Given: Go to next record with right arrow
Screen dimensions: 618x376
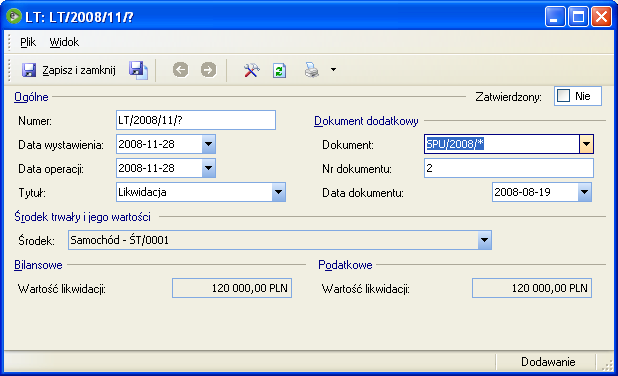Looking at the screenshot, I should (208, 70).
